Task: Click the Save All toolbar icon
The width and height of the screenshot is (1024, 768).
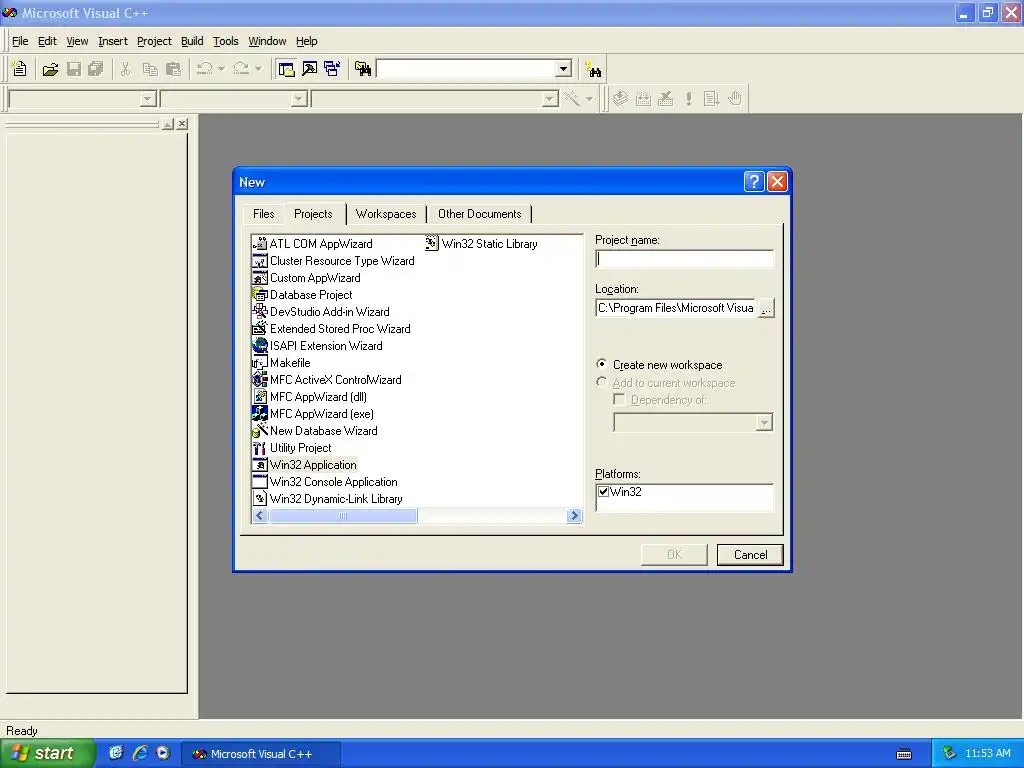Action: (95, 69)
